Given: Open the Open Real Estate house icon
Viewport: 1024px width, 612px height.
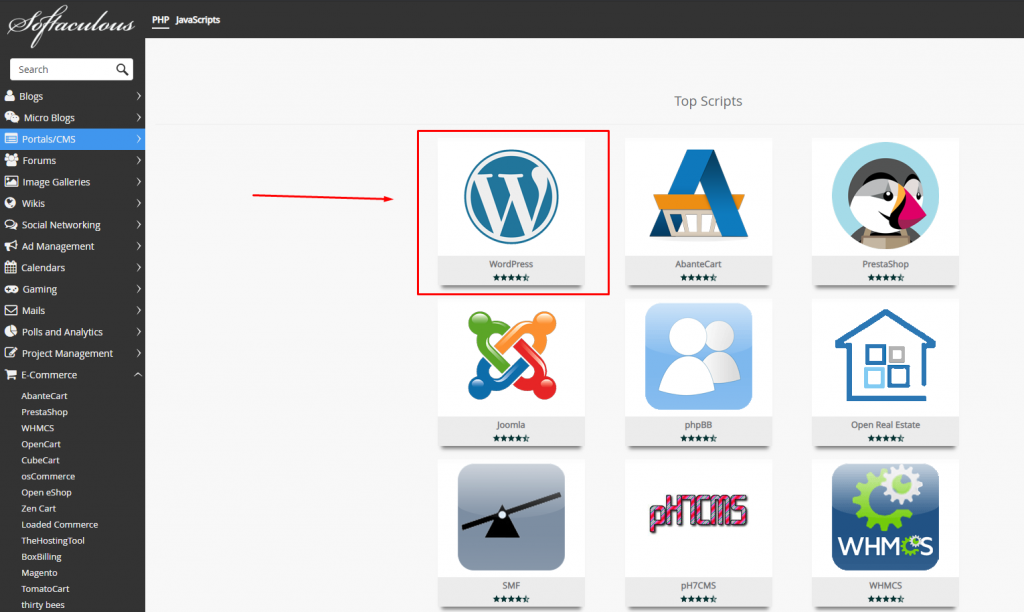Looking at the screenshot, I should 886,355.
